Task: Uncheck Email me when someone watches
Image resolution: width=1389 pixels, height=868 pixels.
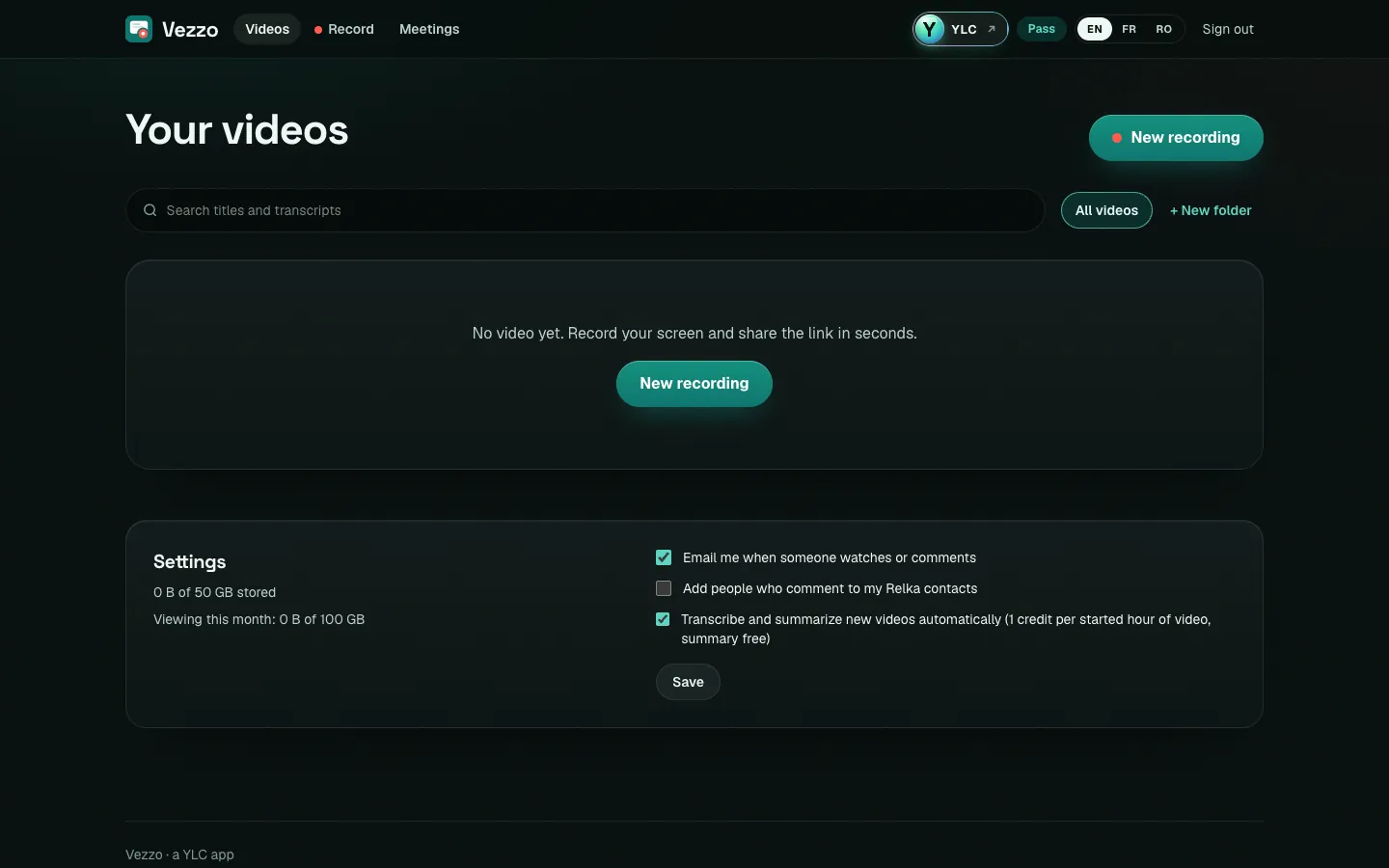Action: pyautogui.click(x=664, y=557)
